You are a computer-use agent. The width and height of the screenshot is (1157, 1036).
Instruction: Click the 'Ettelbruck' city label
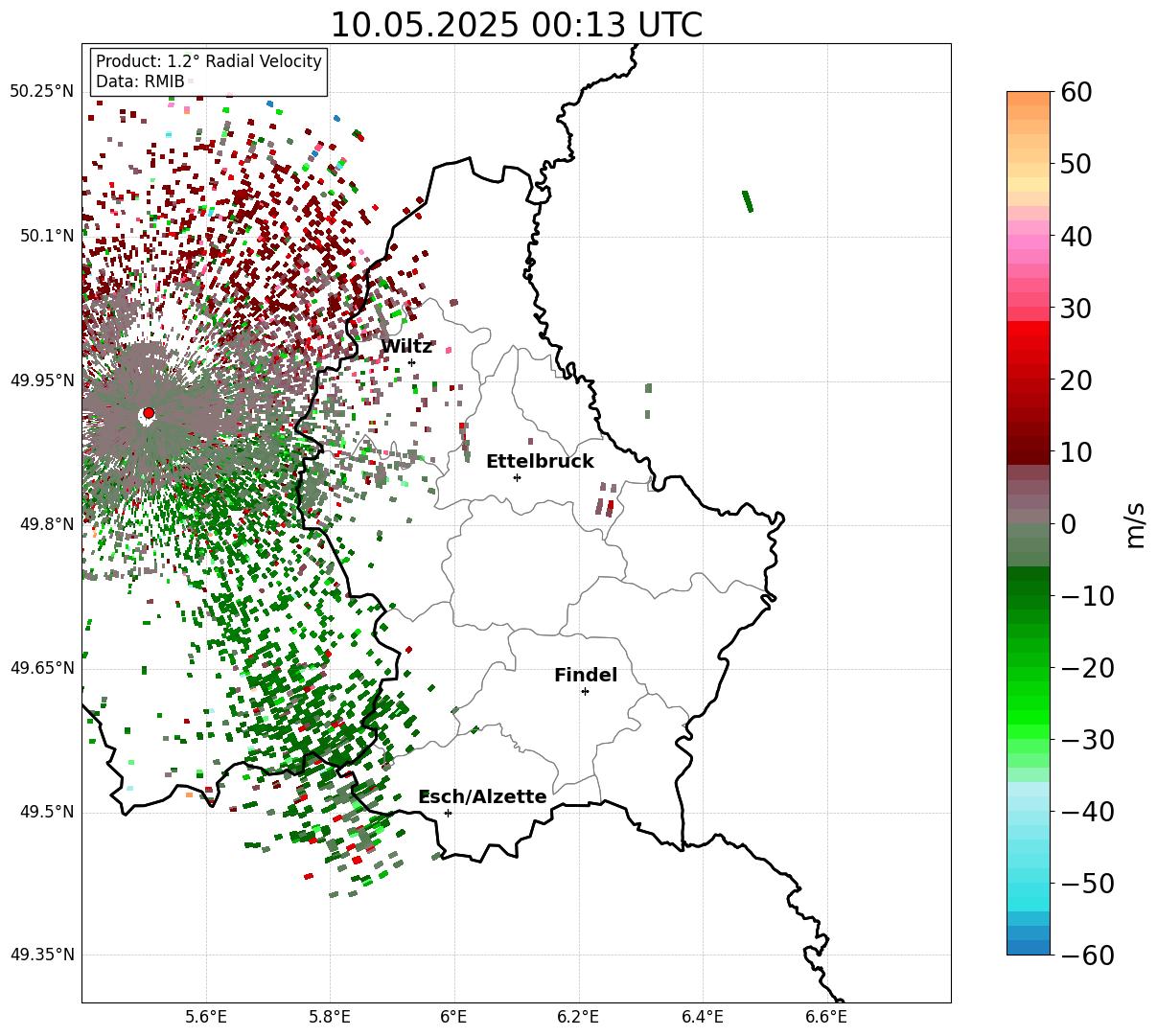coord(540,462)
